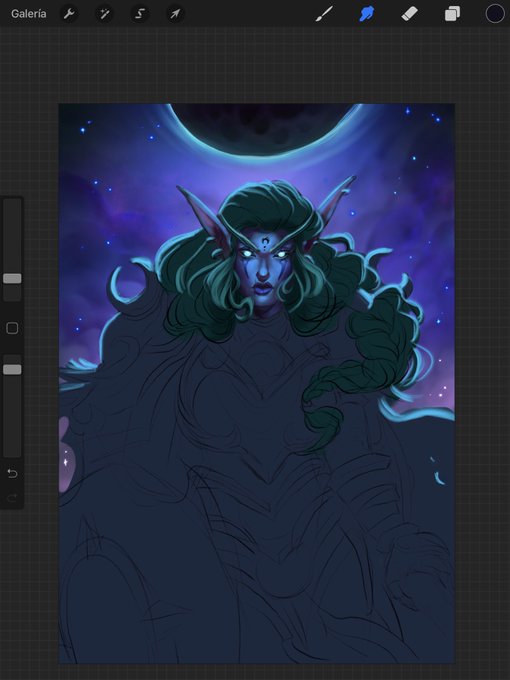Image resolution: width=510 pixels, height=680 pixels.
Task: Activate the Selection S-shaped tool
Action: (140, 14)
